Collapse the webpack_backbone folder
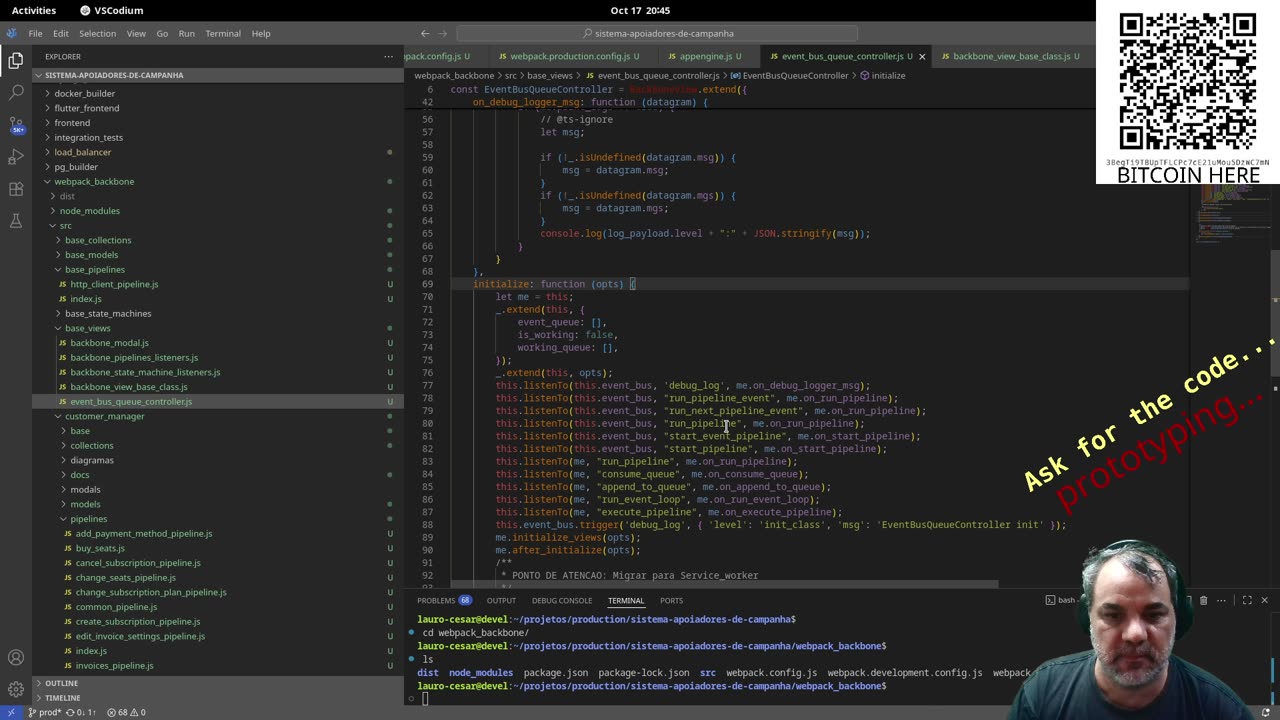 point(93,181)
